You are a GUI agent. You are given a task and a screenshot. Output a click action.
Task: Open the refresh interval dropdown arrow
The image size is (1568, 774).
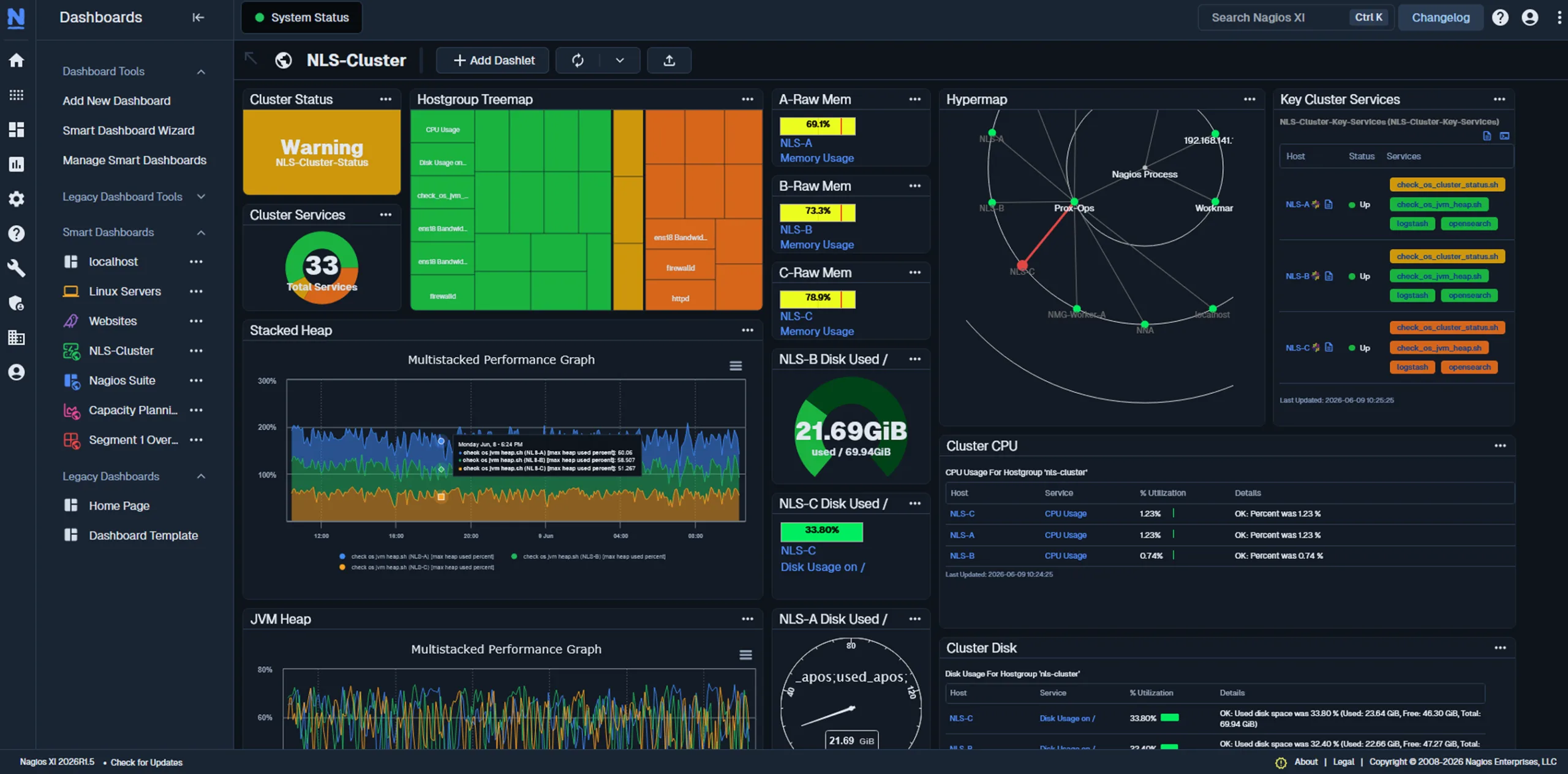coord(620,60)
